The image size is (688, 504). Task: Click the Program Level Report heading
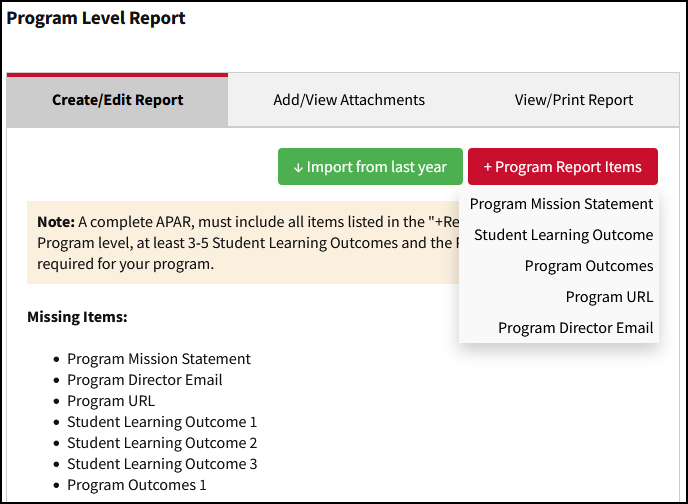pyautogui.click(x=96, y=18)
